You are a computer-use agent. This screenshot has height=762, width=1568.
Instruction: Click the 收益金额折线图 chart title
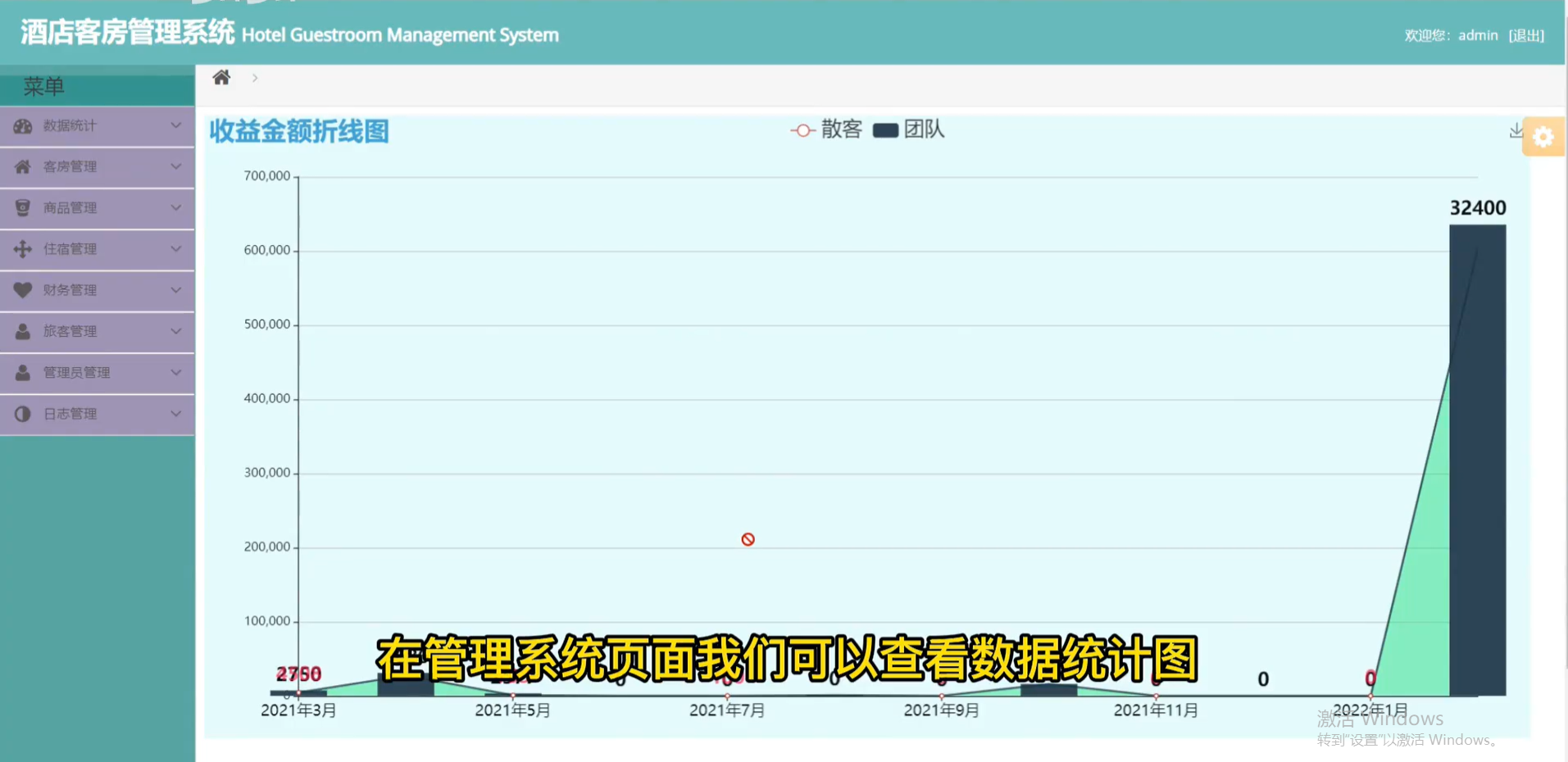[x=299, y=131]
